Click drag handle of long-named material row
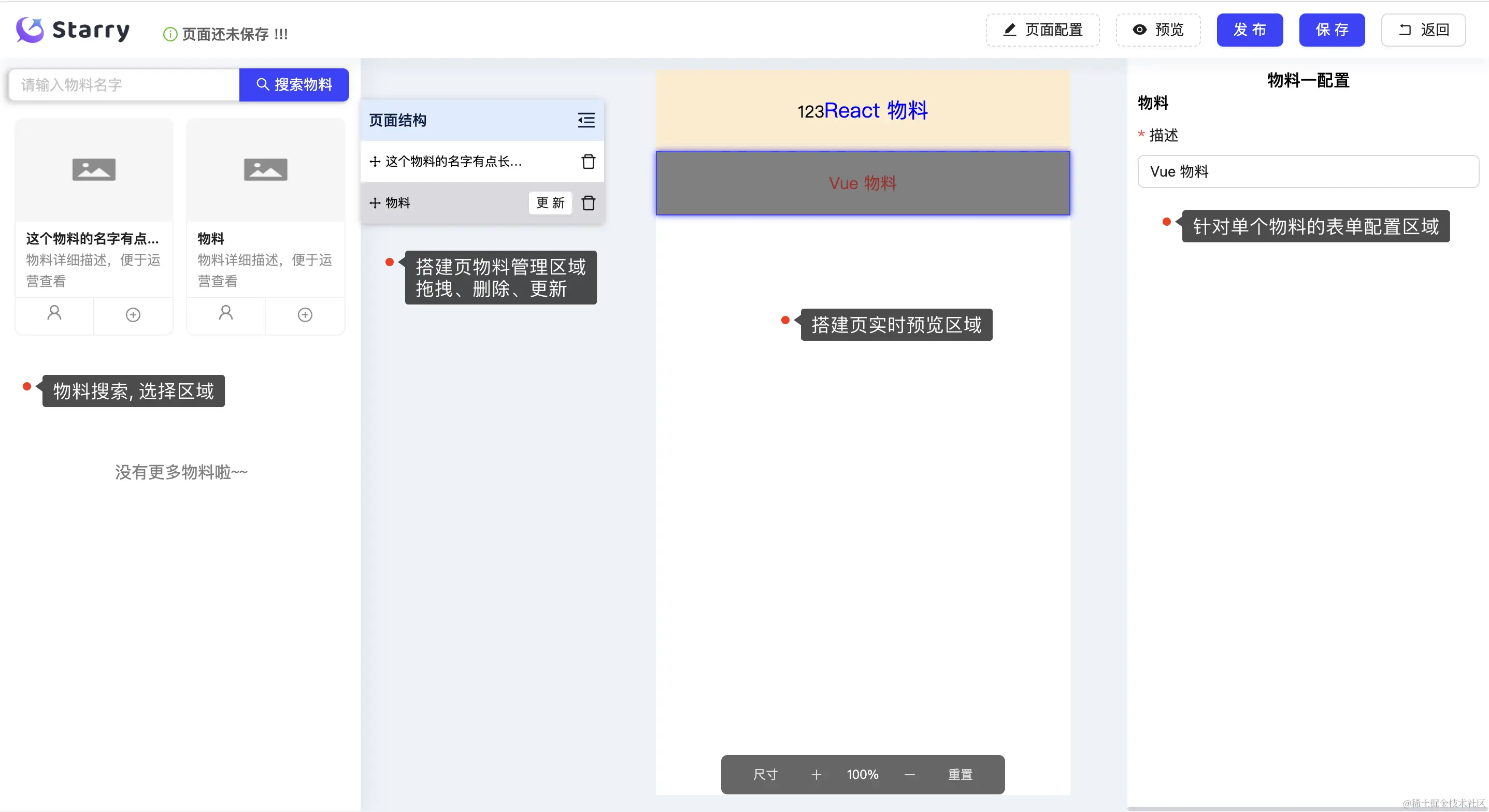The height and width of the screenshot is (812, 1489). pos(375,161)
